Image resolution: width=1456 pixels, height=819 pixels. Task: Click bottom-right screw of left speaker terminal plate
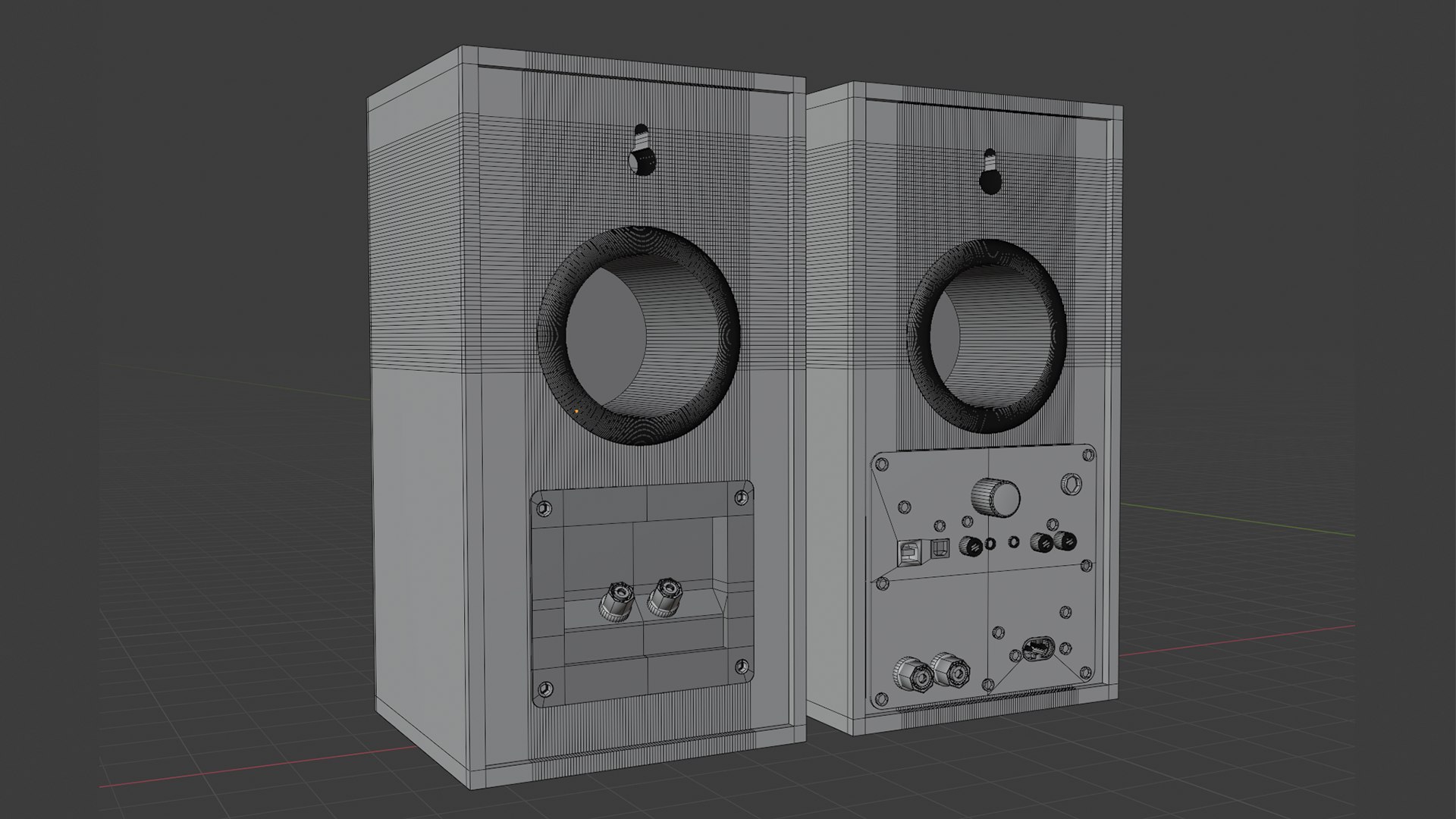click(742, 667)
